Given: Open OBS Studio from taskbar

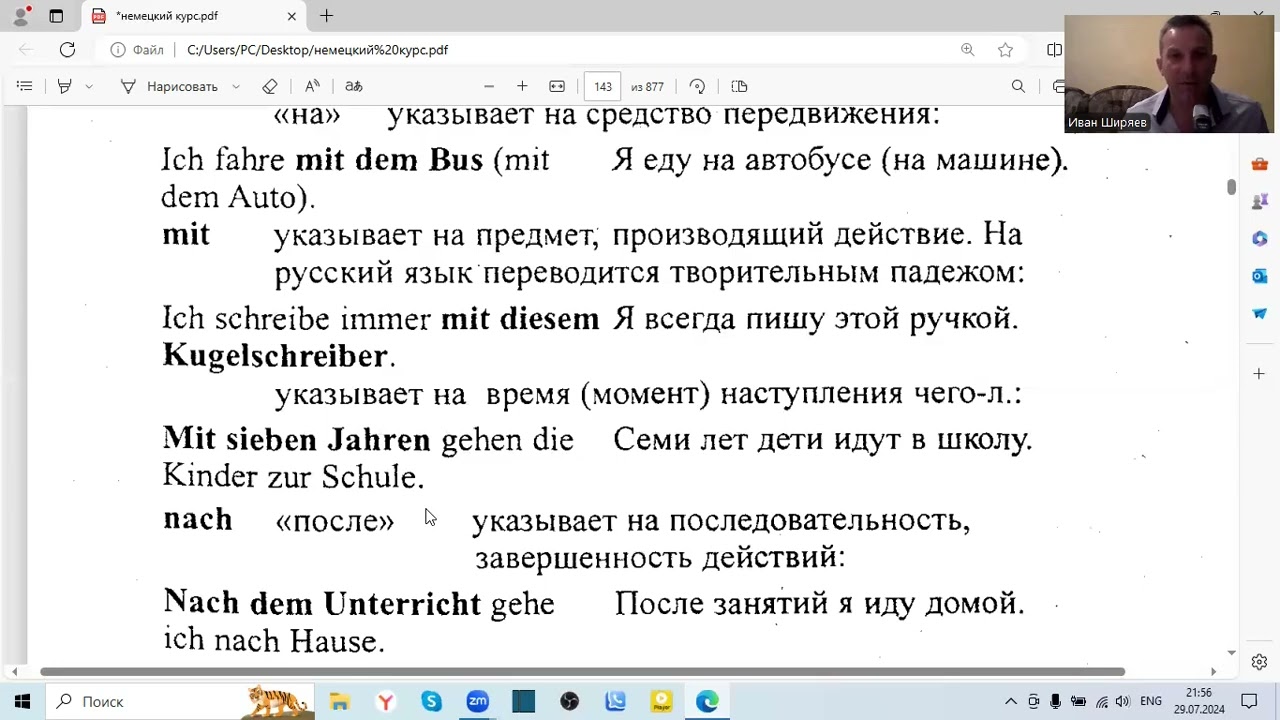Looking at the screenshot, I should (569, 701).
